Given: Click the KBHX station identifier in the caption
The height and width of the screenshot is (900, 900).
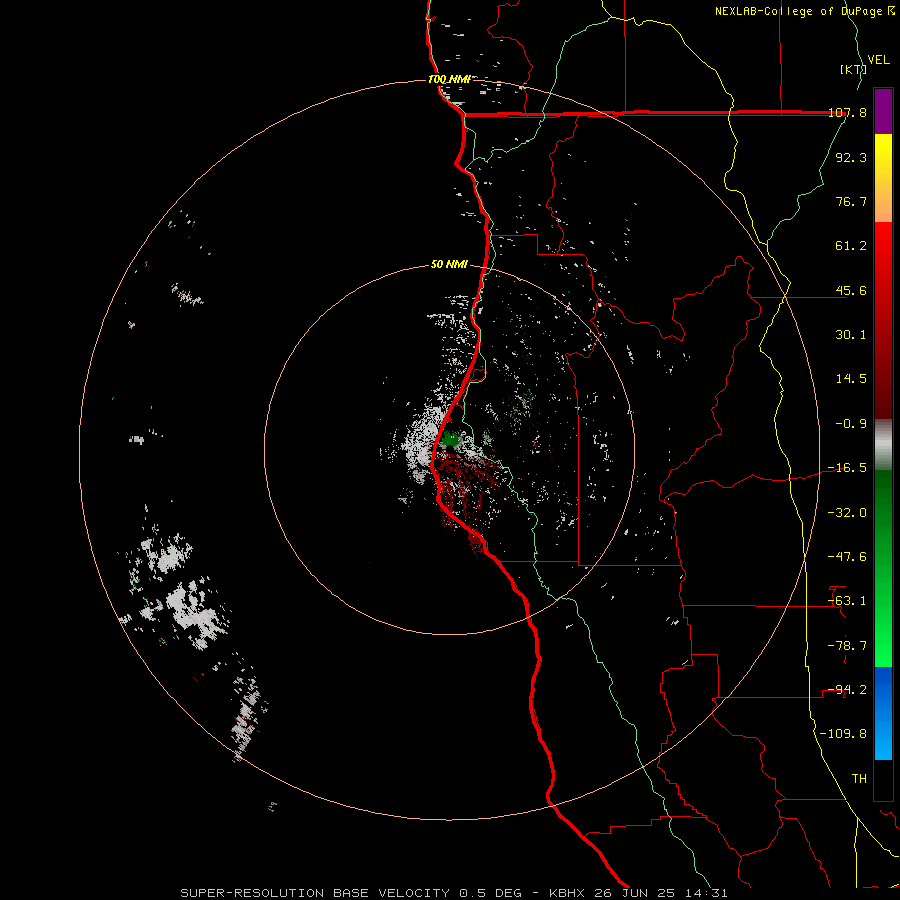Looking at the screenshot, I should [x=567, y=893].
